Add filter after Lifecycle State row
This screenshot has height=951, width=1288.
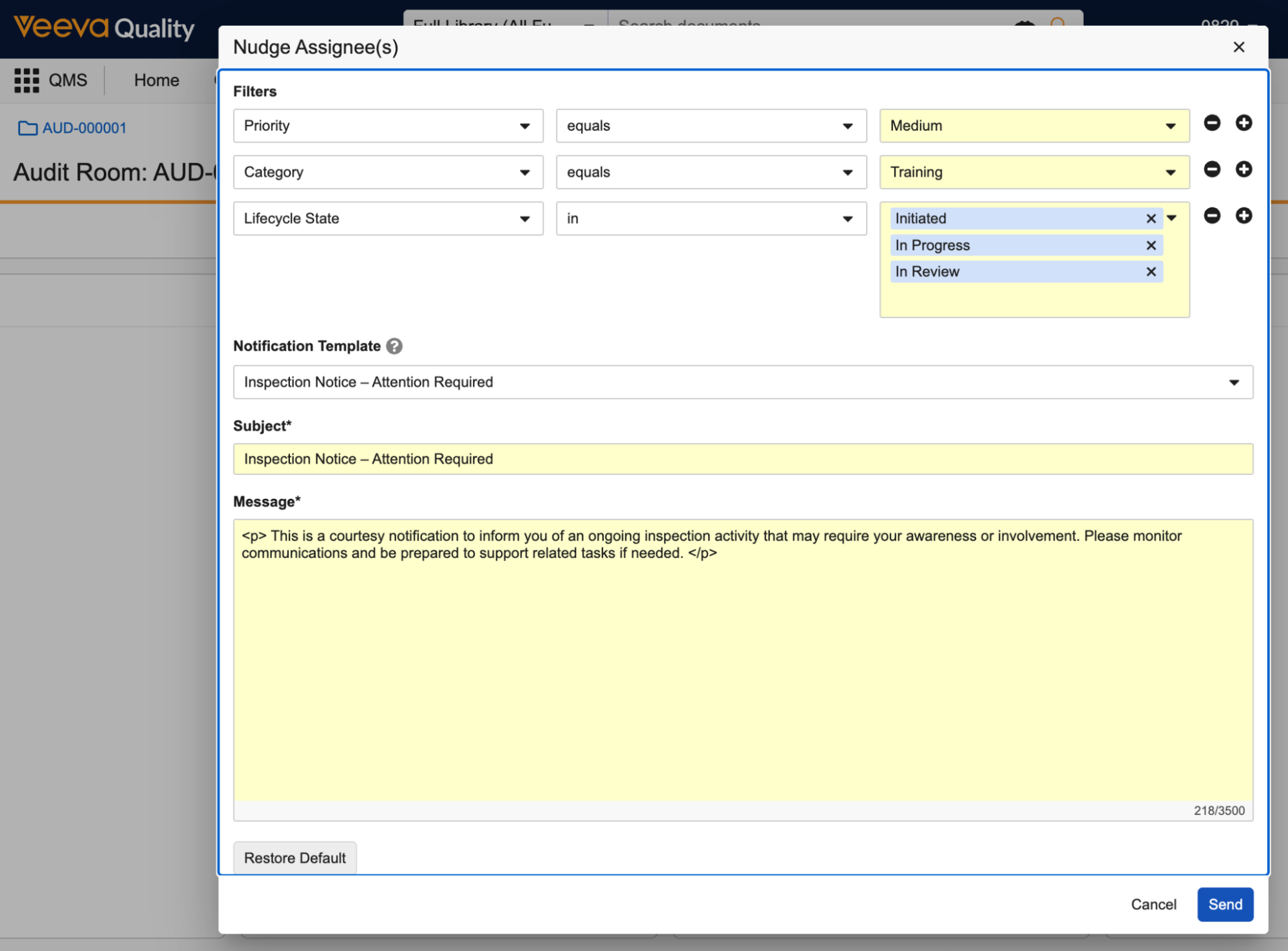[x=1243, y=216]
